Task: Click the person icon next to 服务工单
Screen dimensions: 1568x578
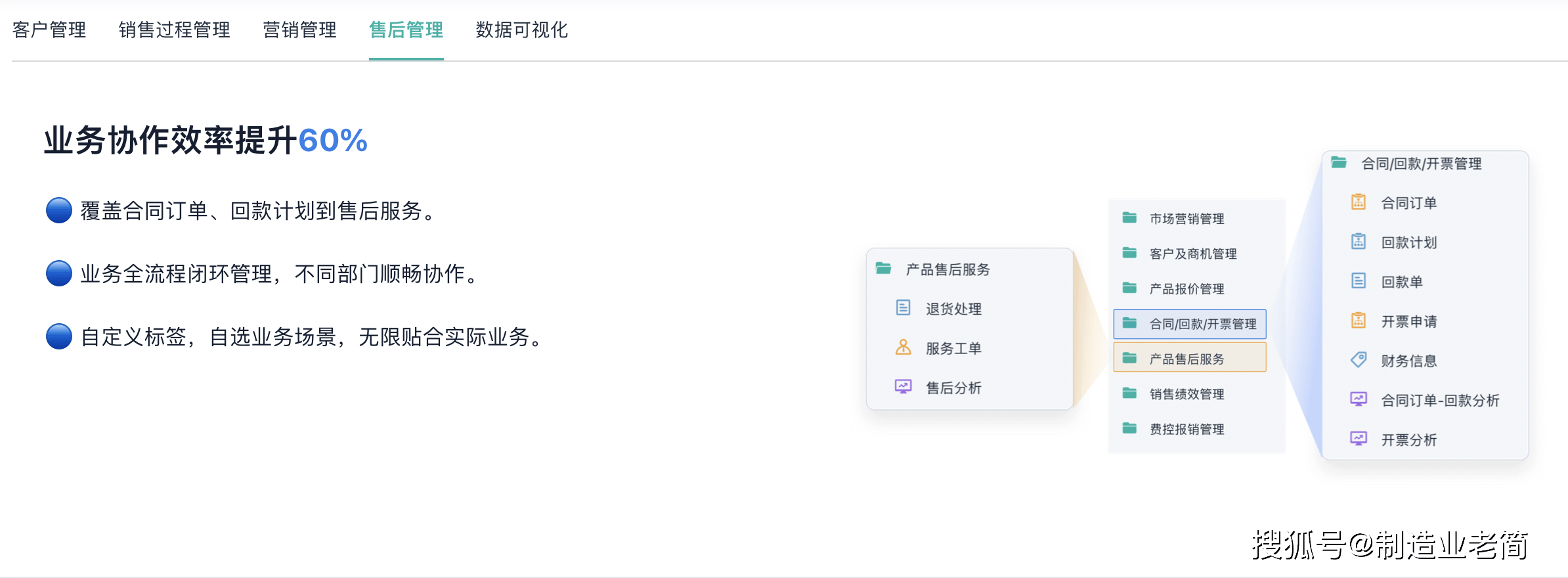Action: [904, 347]
